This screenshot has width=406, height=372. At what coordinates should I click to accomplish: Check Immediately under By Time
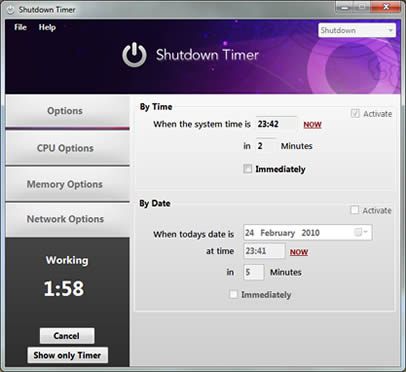point(247,169)
